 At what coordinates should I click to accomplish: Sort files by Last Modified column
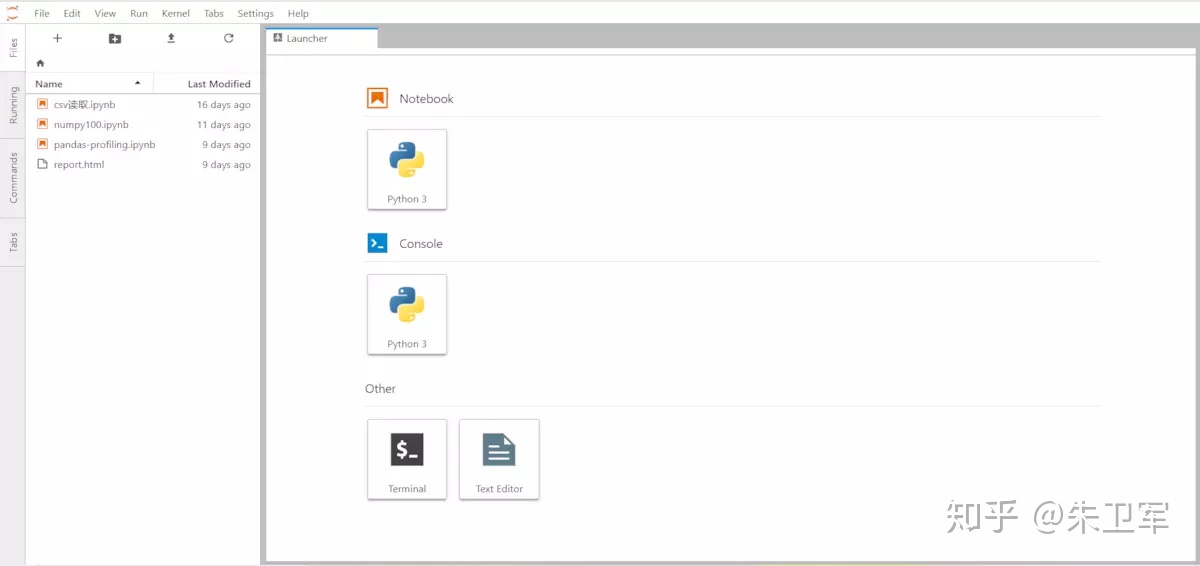[207, 84]
